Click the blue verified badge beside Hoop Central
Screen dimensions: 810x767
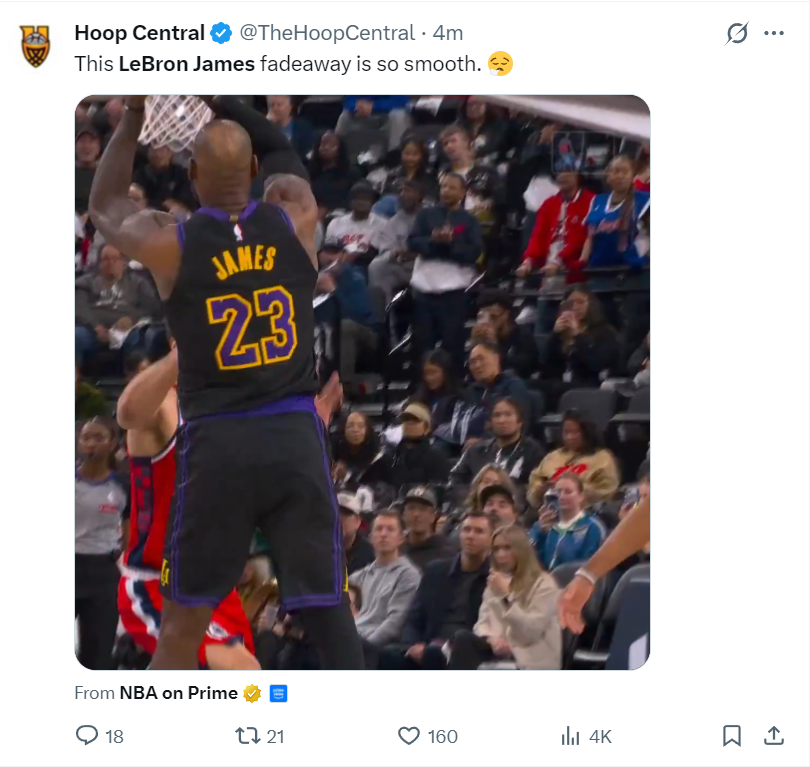tap(221, 33)
